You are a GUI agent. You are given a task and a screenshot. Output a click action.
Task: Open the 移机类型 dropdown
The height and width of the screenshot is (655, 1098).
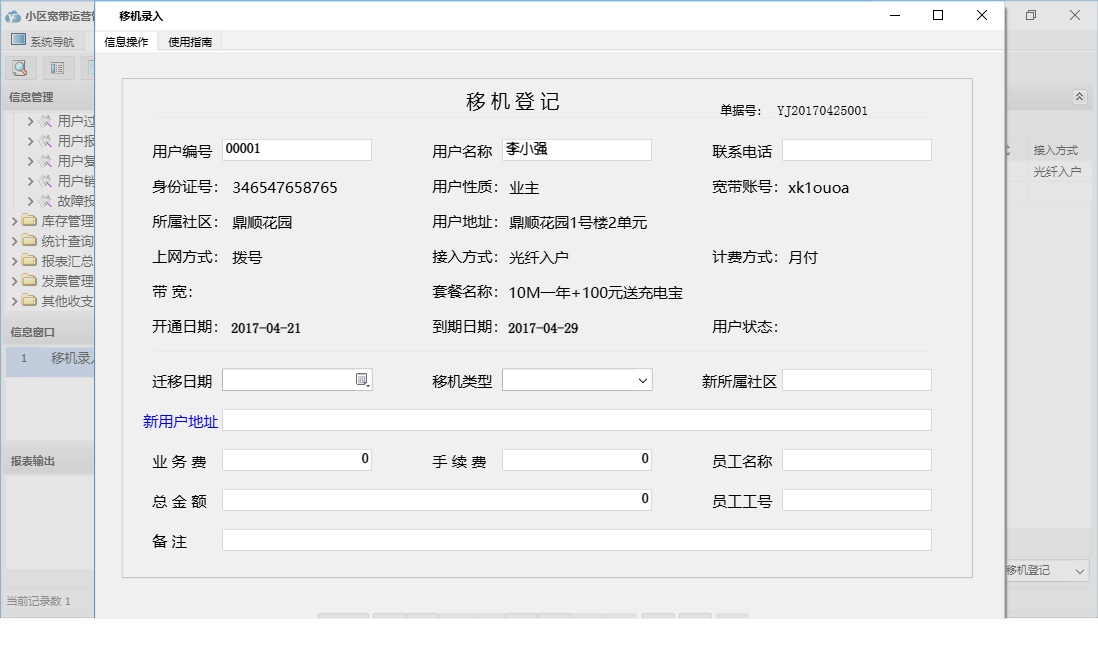(x=644, y=380)
